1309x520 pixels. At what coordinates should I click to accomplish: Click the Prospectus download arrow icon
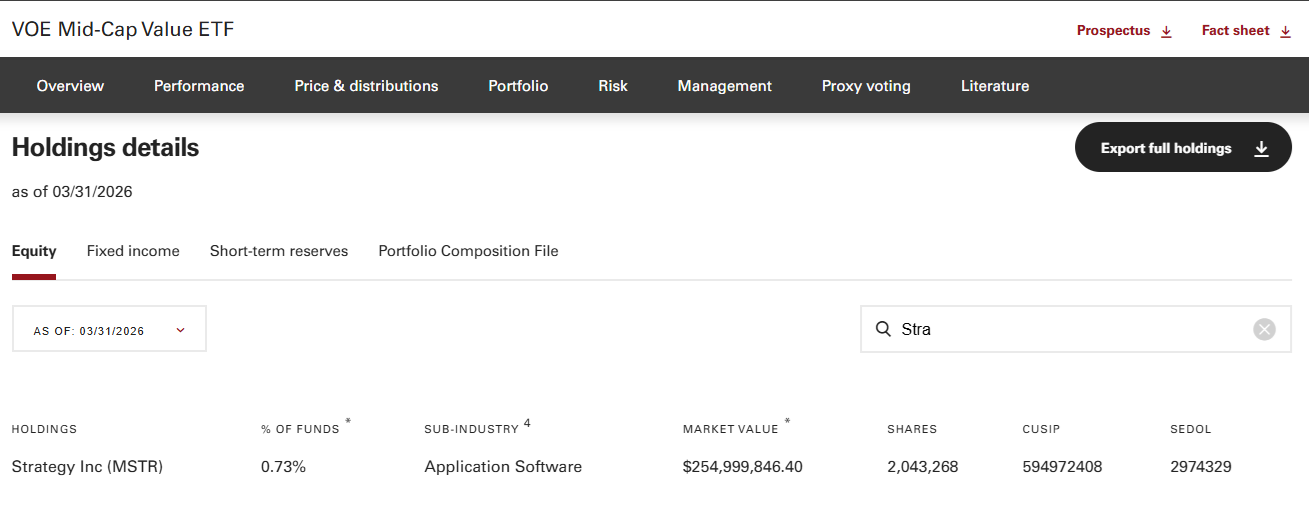pyautogui.click(x=1166, y=31)
